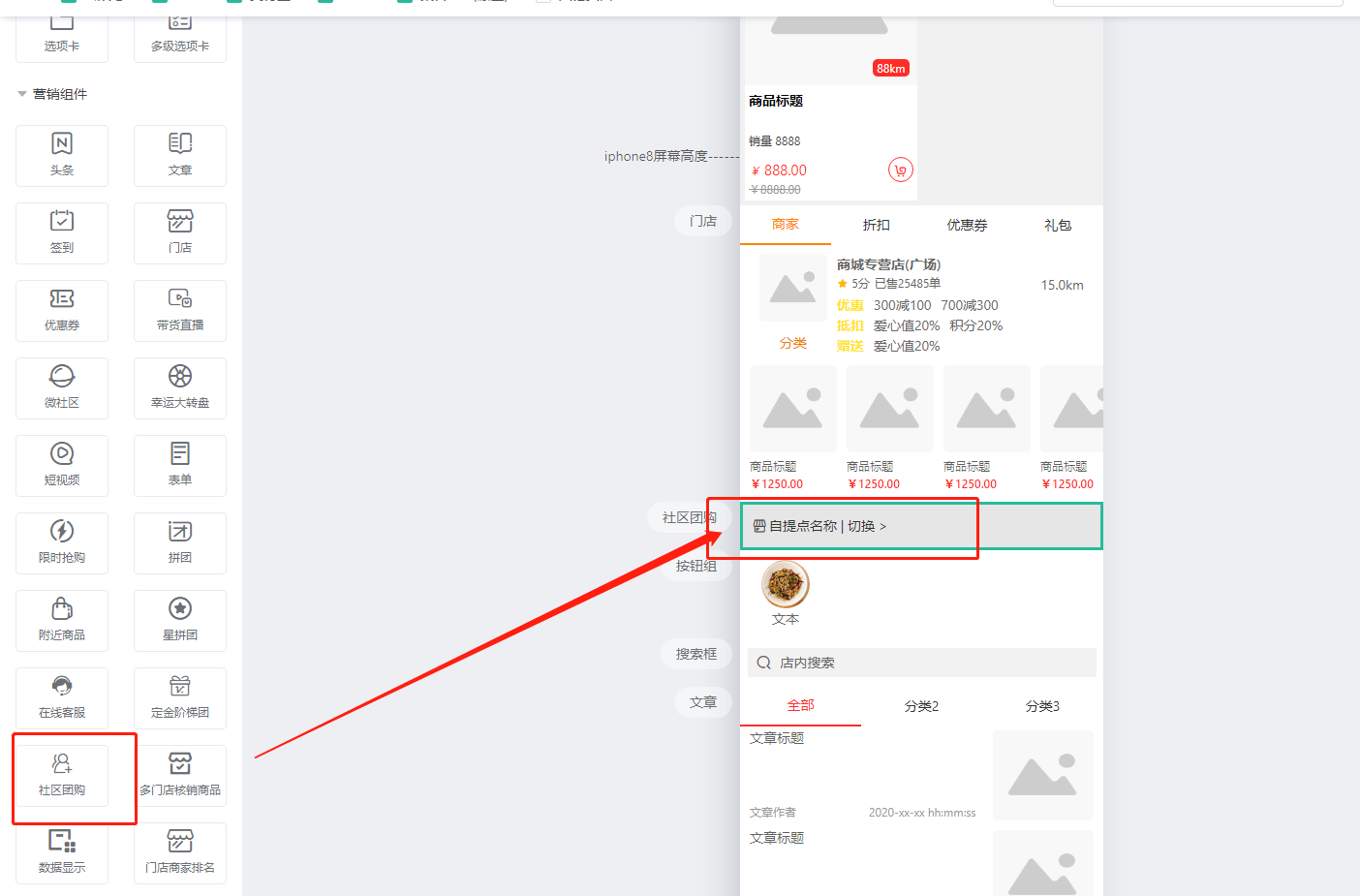Screen dimensions: 1360x896
Task: Collapse the 营销组件 section
Action: 22,94
